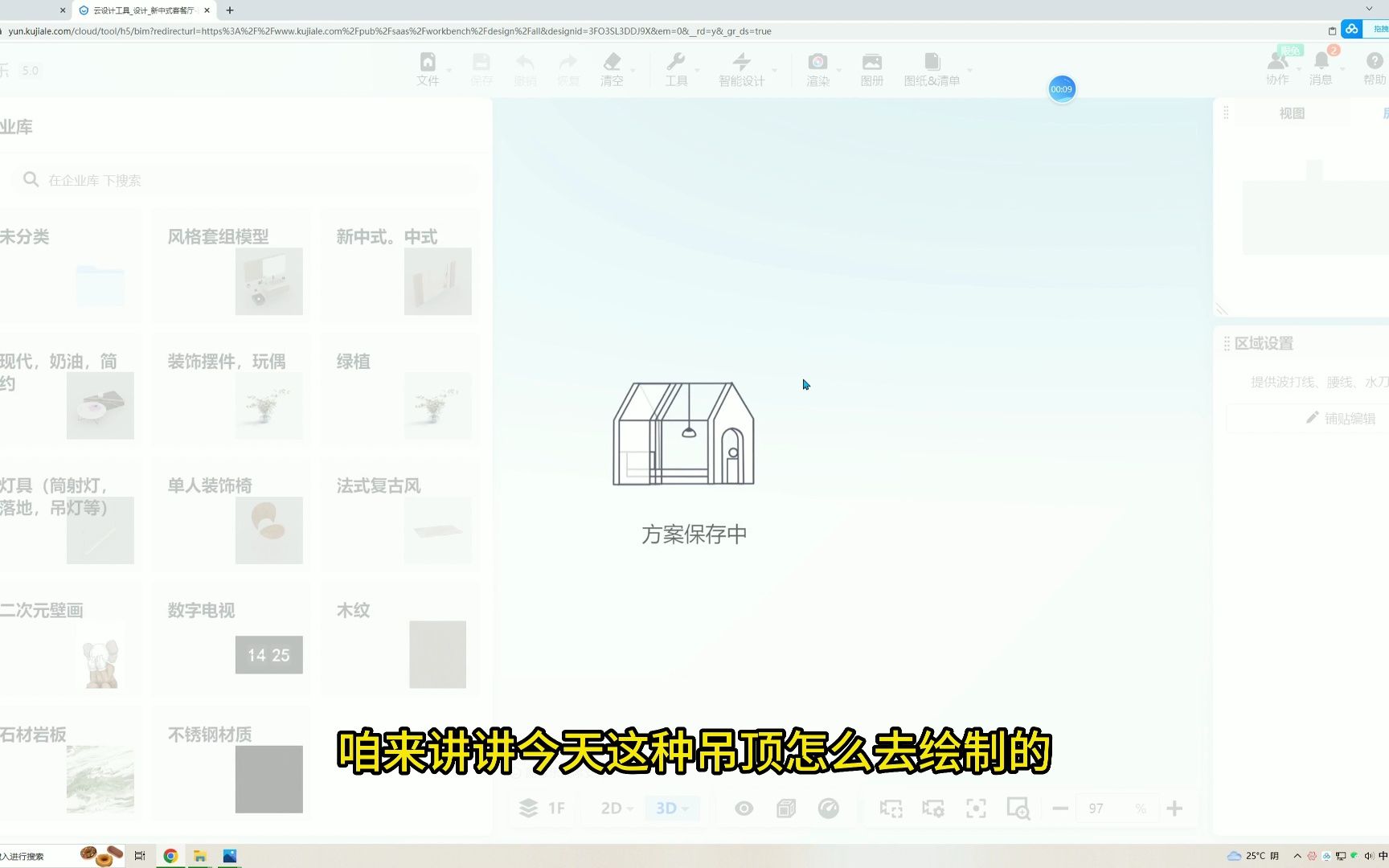The image size is (1389, 868).
Task: Open the 消息 notification bell
Action: point(1321,61)
